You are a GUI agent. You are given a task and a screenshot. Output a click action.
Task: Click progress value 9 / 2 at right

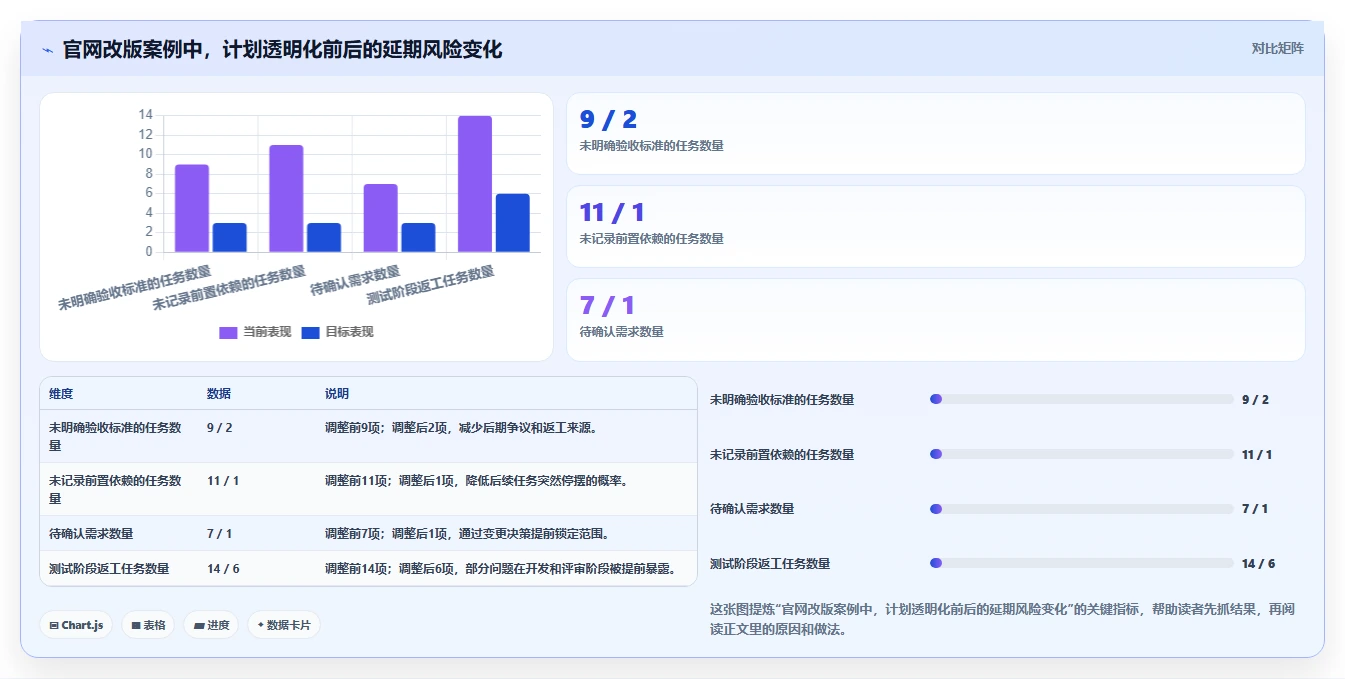(x=1255, y=399)
